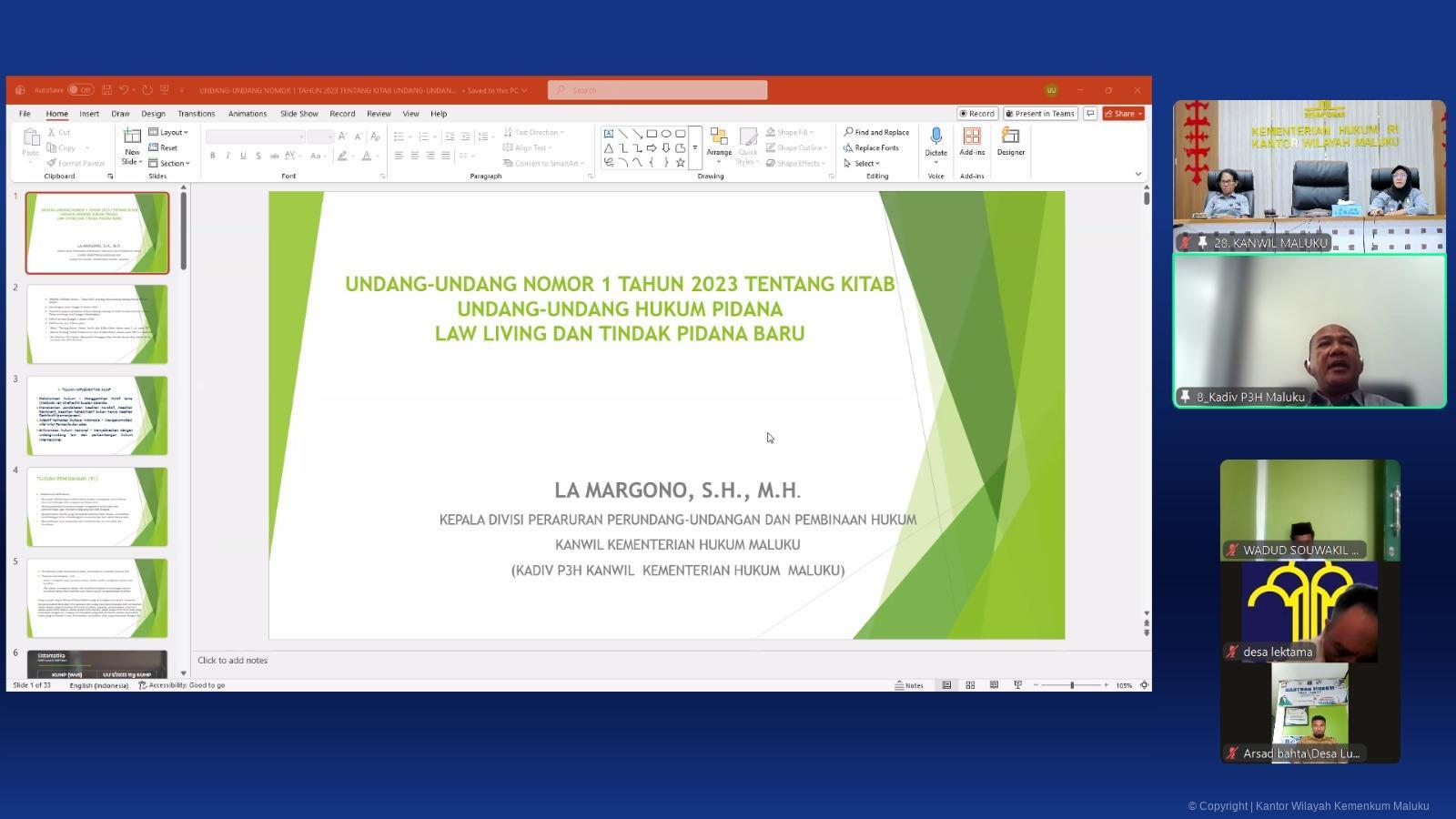Image resolution: width=1456 pixels, height=819 pixels.
Task: Switch to Slide Sorter view
Action: 970,685
